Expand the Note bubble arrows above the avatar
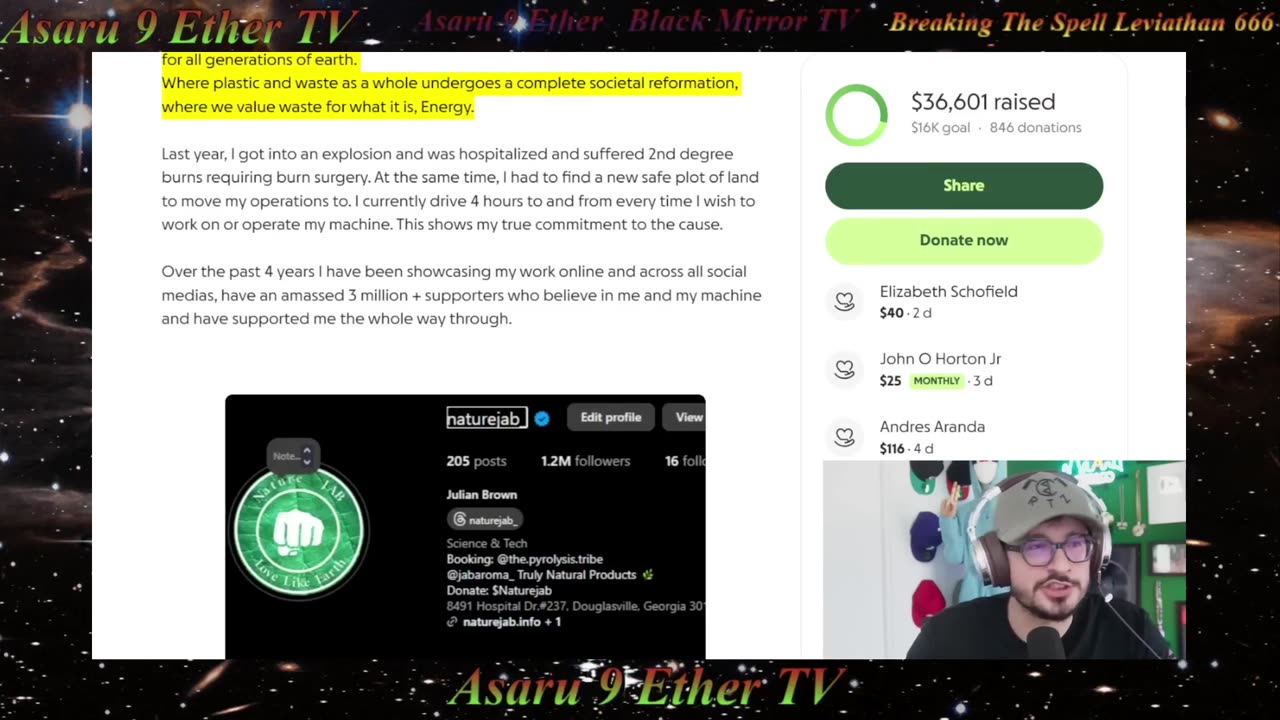This screenshot has height=720, width=1280. [x=307, y=456]
